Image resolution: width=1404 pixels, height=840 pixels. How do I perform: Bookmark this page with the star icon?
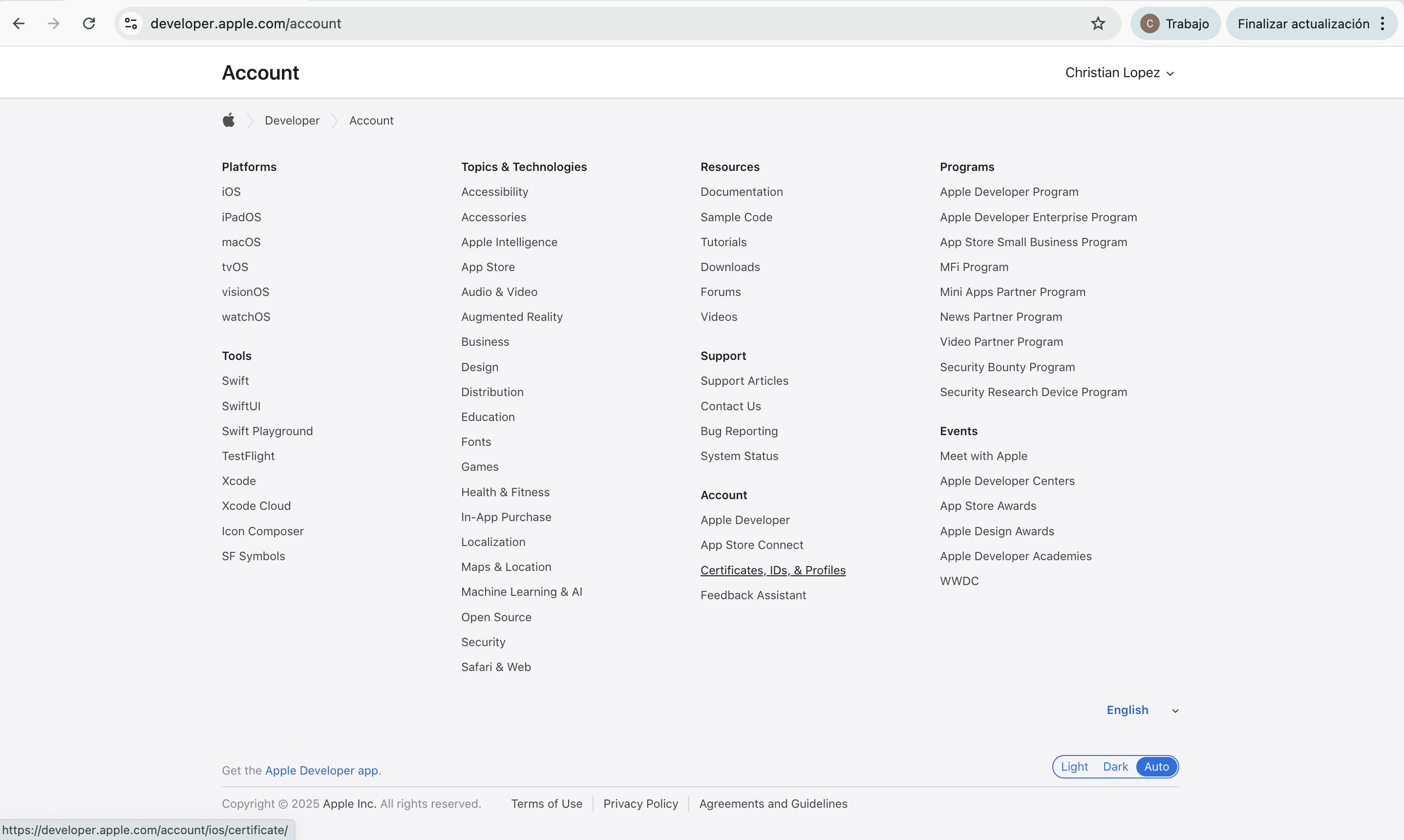tap(1098, 23)
